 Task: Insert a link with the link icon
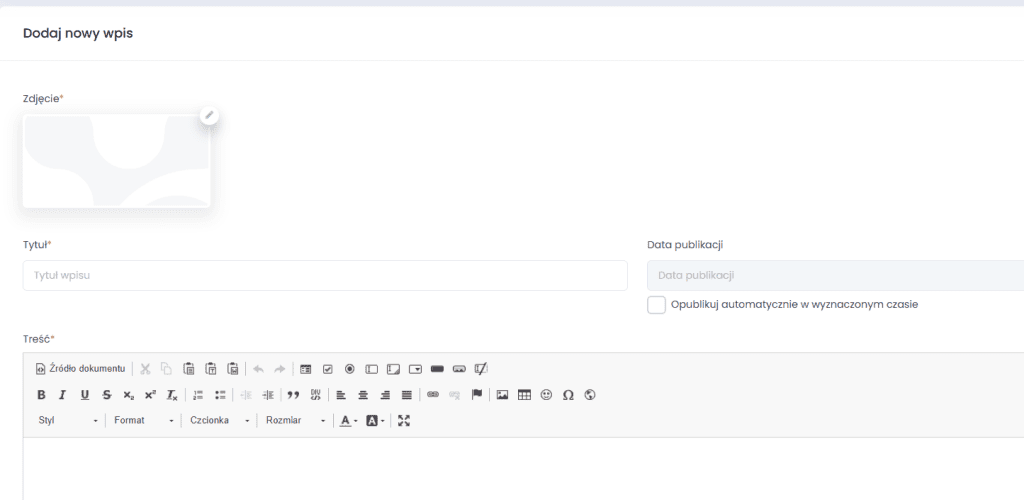tap(433, 395)
